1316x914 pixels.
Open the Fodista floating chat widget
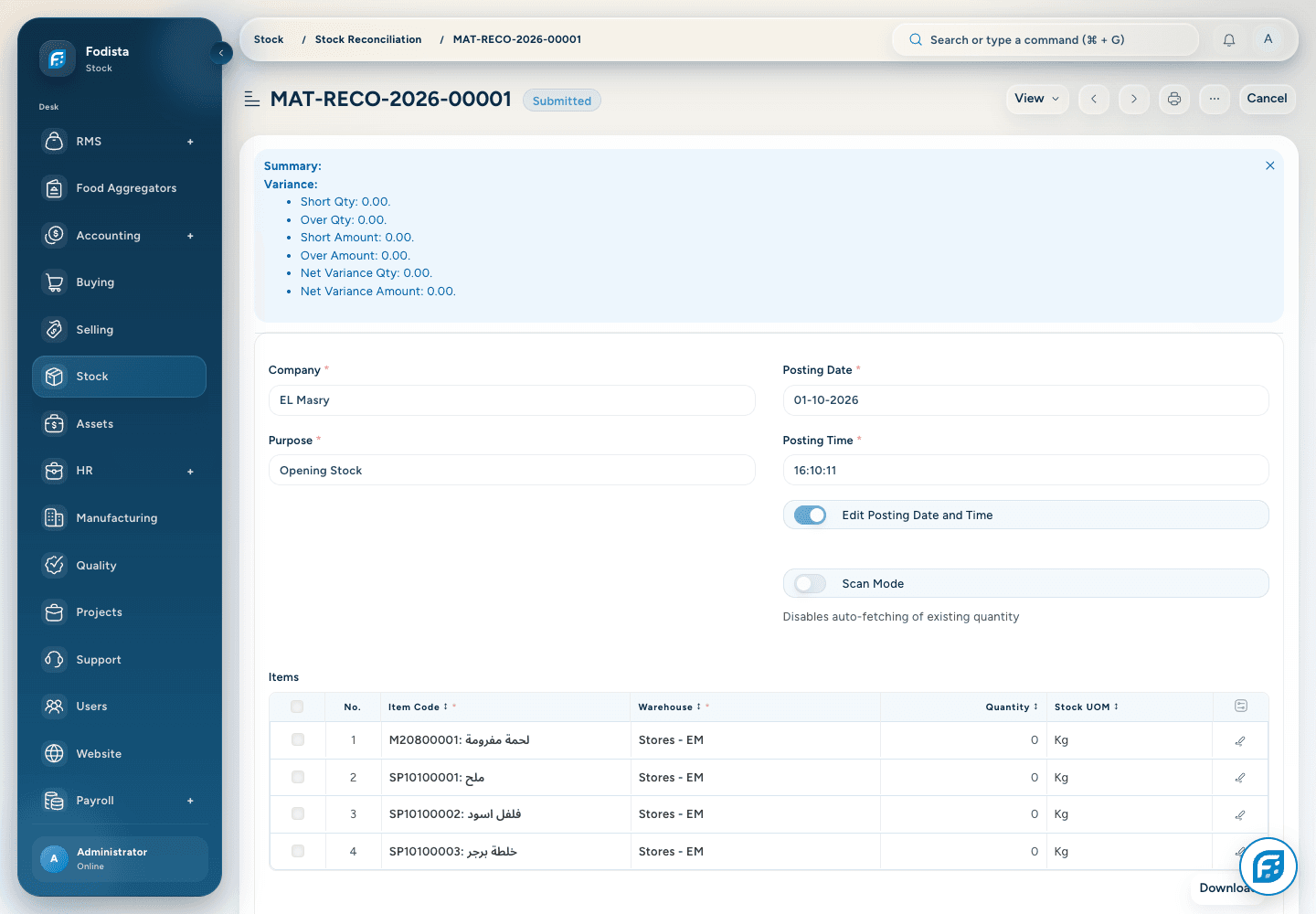click(x=1268, y=866)
